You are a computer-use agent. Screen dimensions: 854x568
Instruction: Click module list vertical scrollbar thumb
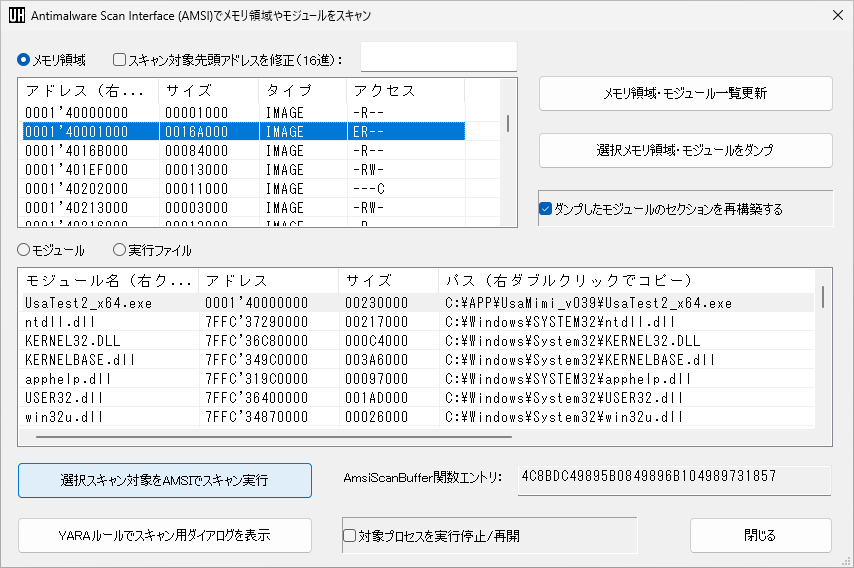point(822,297)
